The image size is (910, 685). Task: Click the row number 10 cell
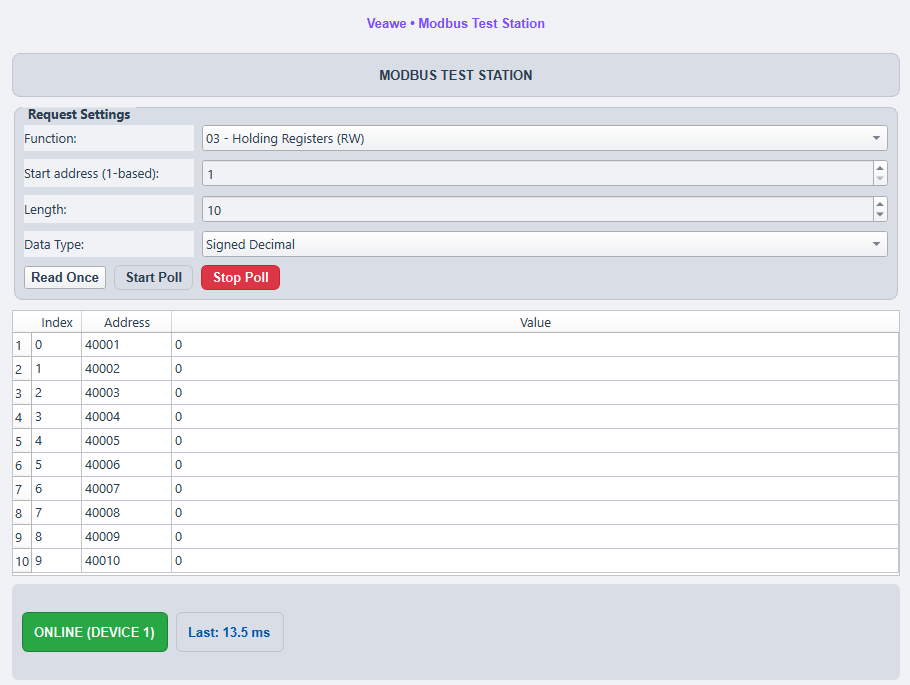pyautogui.click(x=20, y=561)
